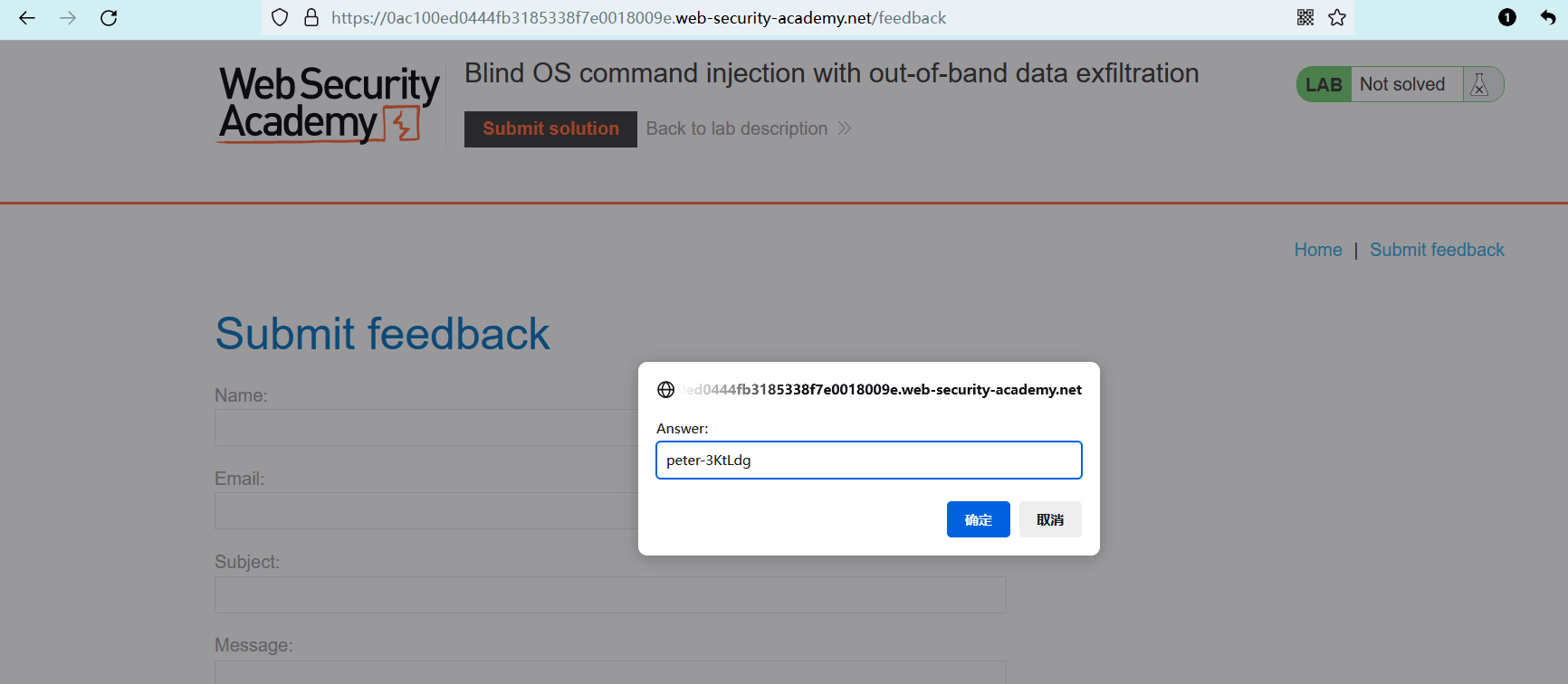The width and height of the screenshot is (1568, 684).
Task: Cancel the dialog with the 取消 button
Action: pos(1050,519)
